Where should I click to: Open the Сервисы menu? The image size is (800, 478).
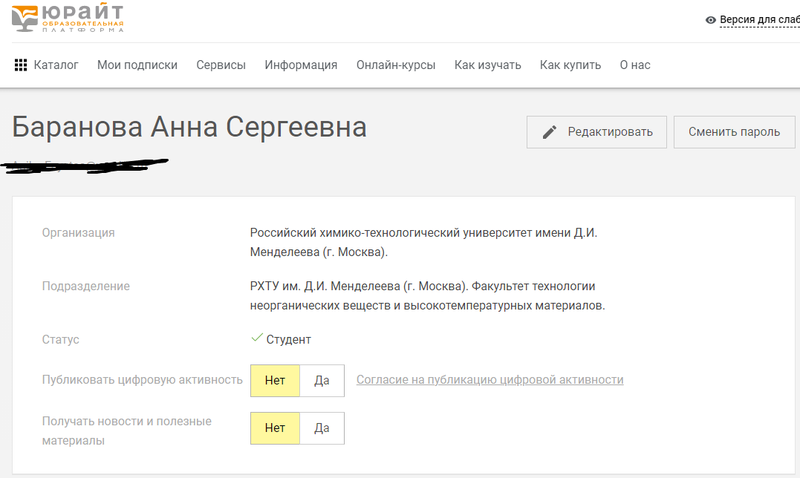point(221,65)
